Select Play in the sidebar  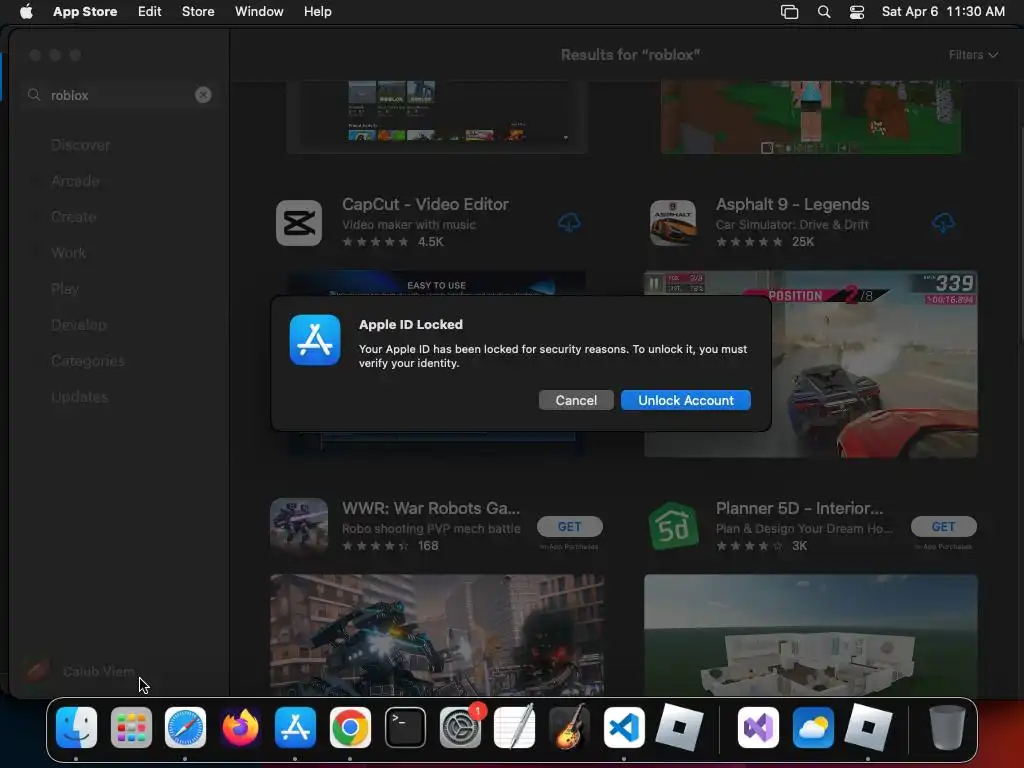[65, 289]
